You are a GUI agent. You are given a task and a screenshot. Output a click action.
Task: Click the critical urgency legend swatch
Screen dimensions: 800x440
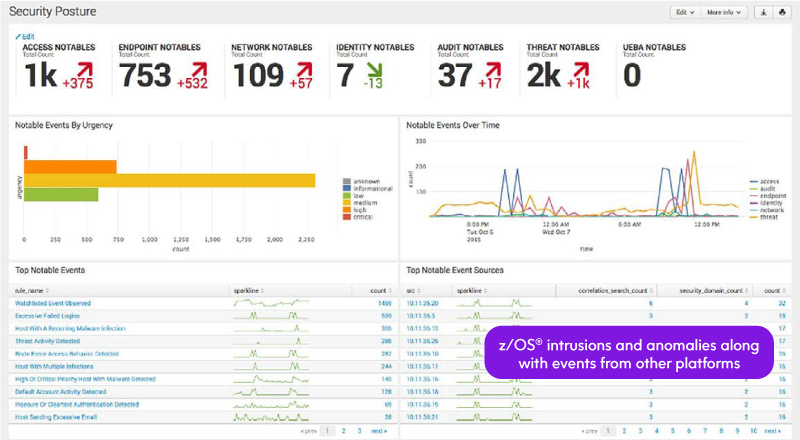coord(347,217)
